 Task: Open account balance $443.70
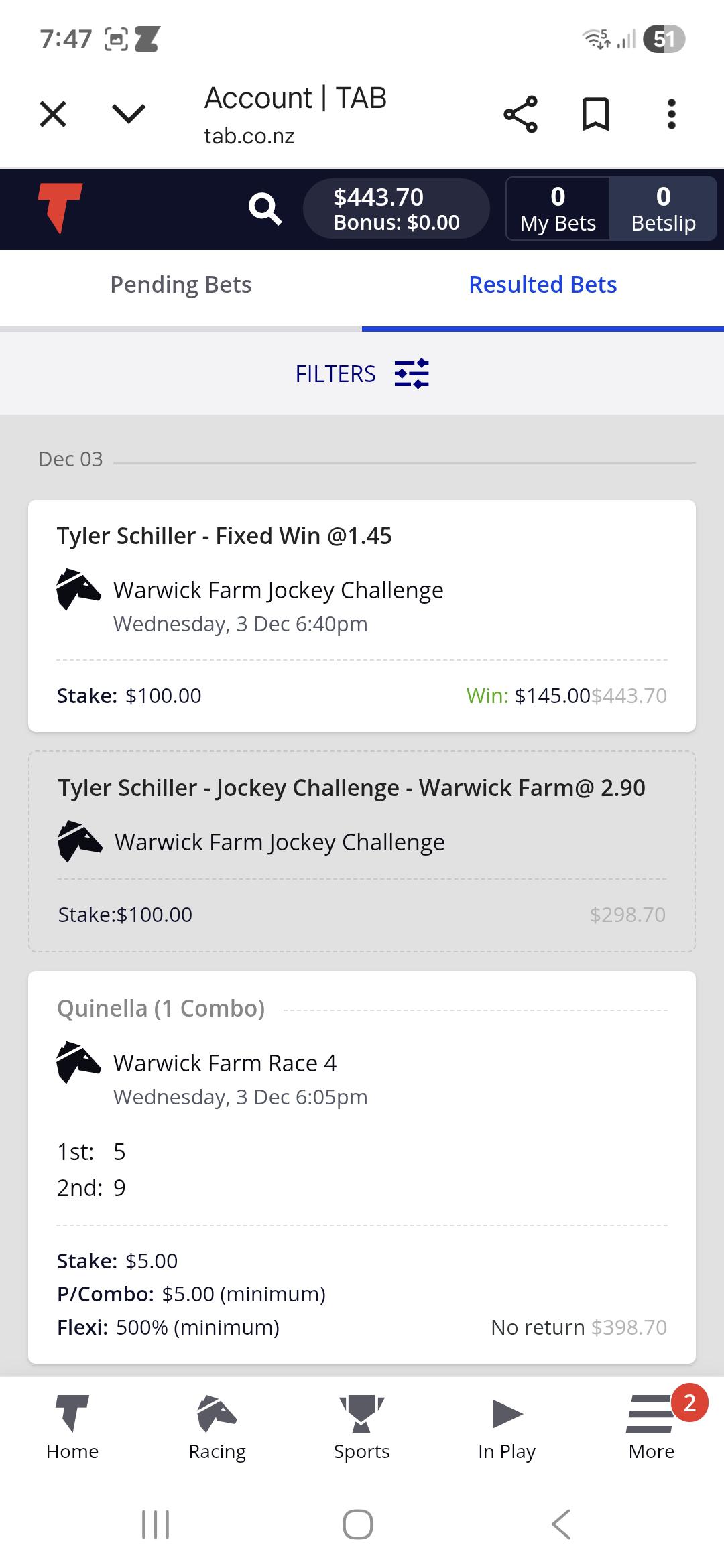pos(396,209)
